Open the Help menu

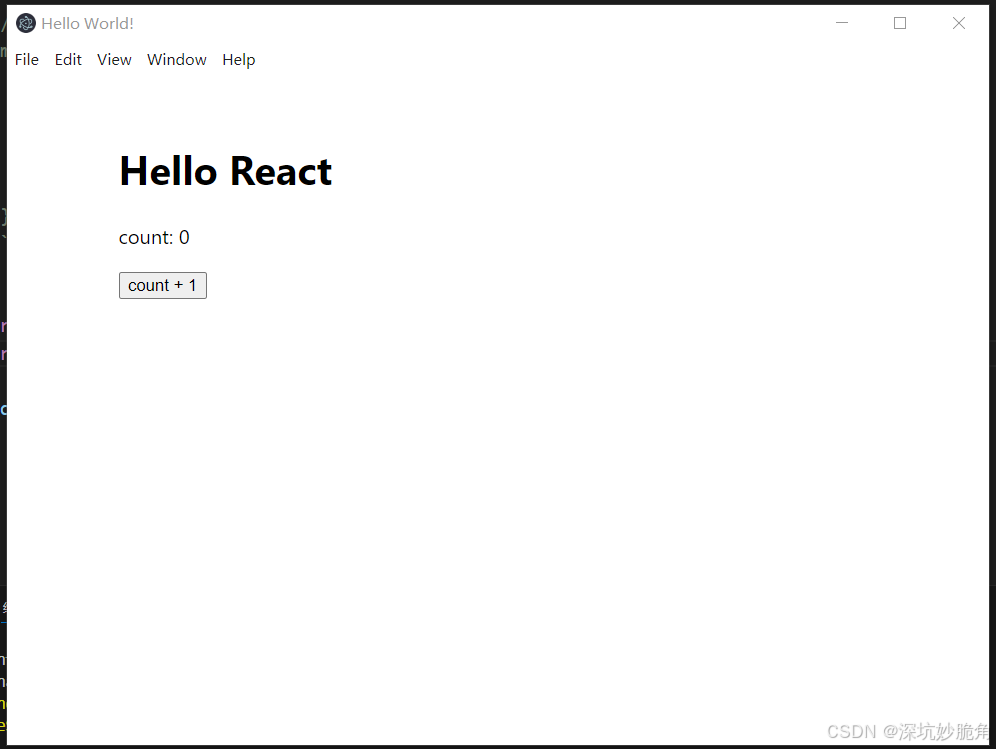coord(239,60)
